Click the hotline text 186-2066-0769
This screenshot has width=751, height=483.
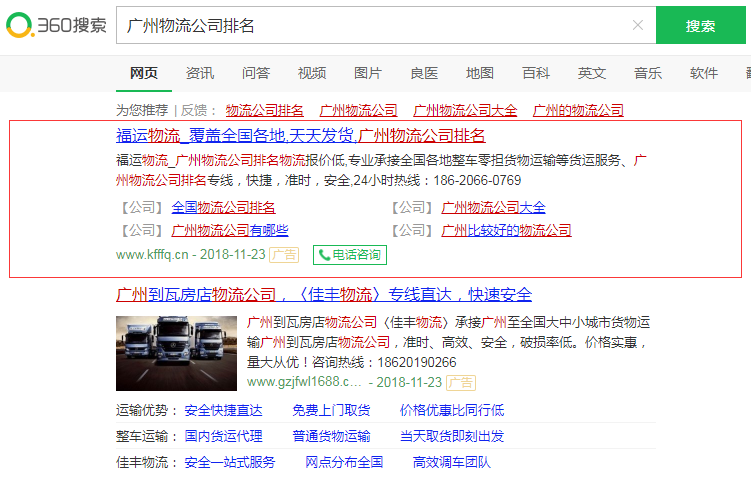(x=477, y=181)
